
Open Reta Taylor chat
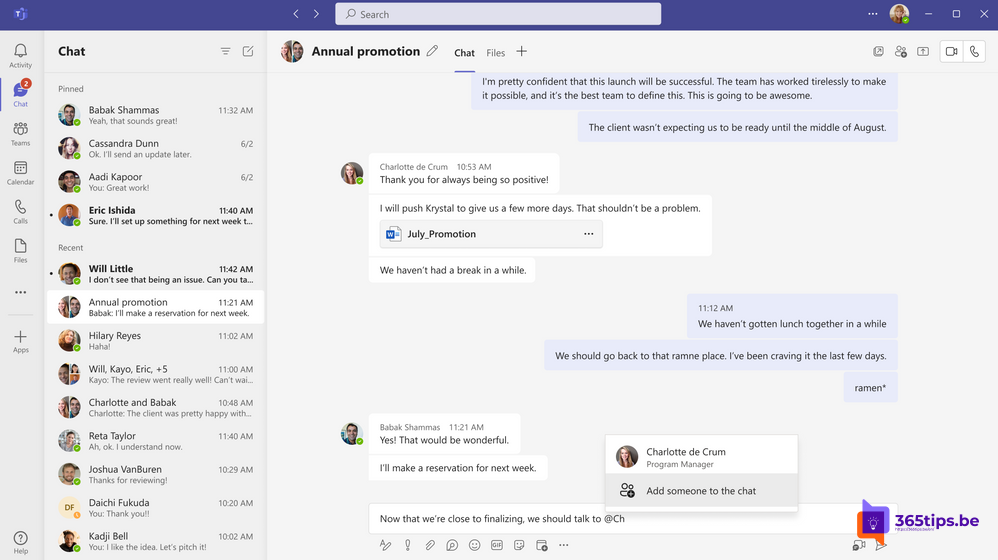155,441
